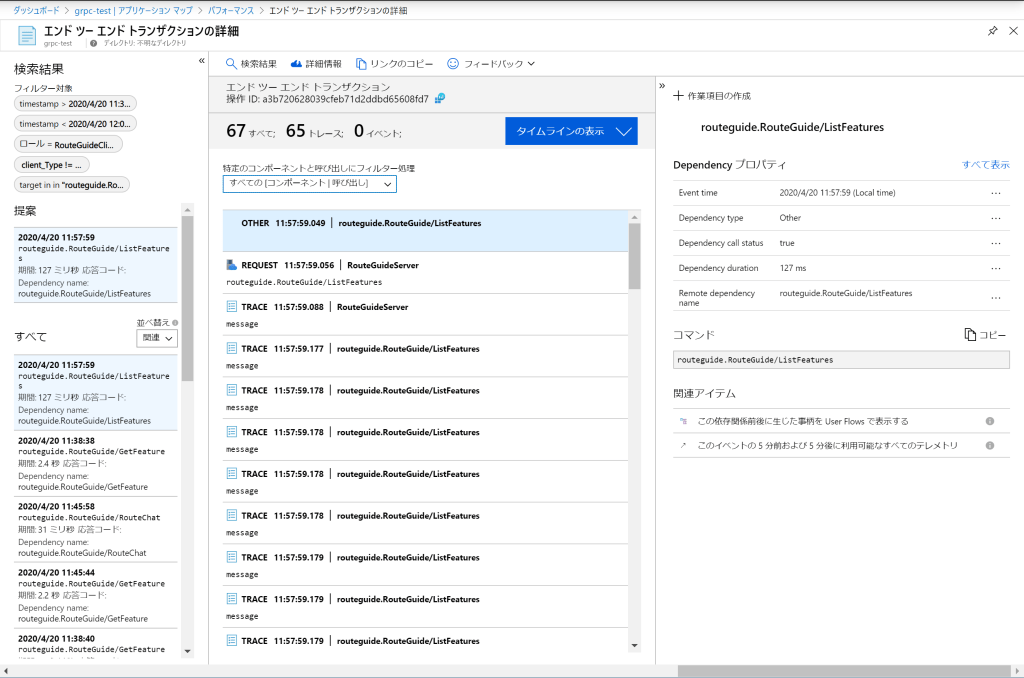Open the ellipsis menu for Event time
The width and height of the screenshot is (1024, 678).
tap(995, 193)
